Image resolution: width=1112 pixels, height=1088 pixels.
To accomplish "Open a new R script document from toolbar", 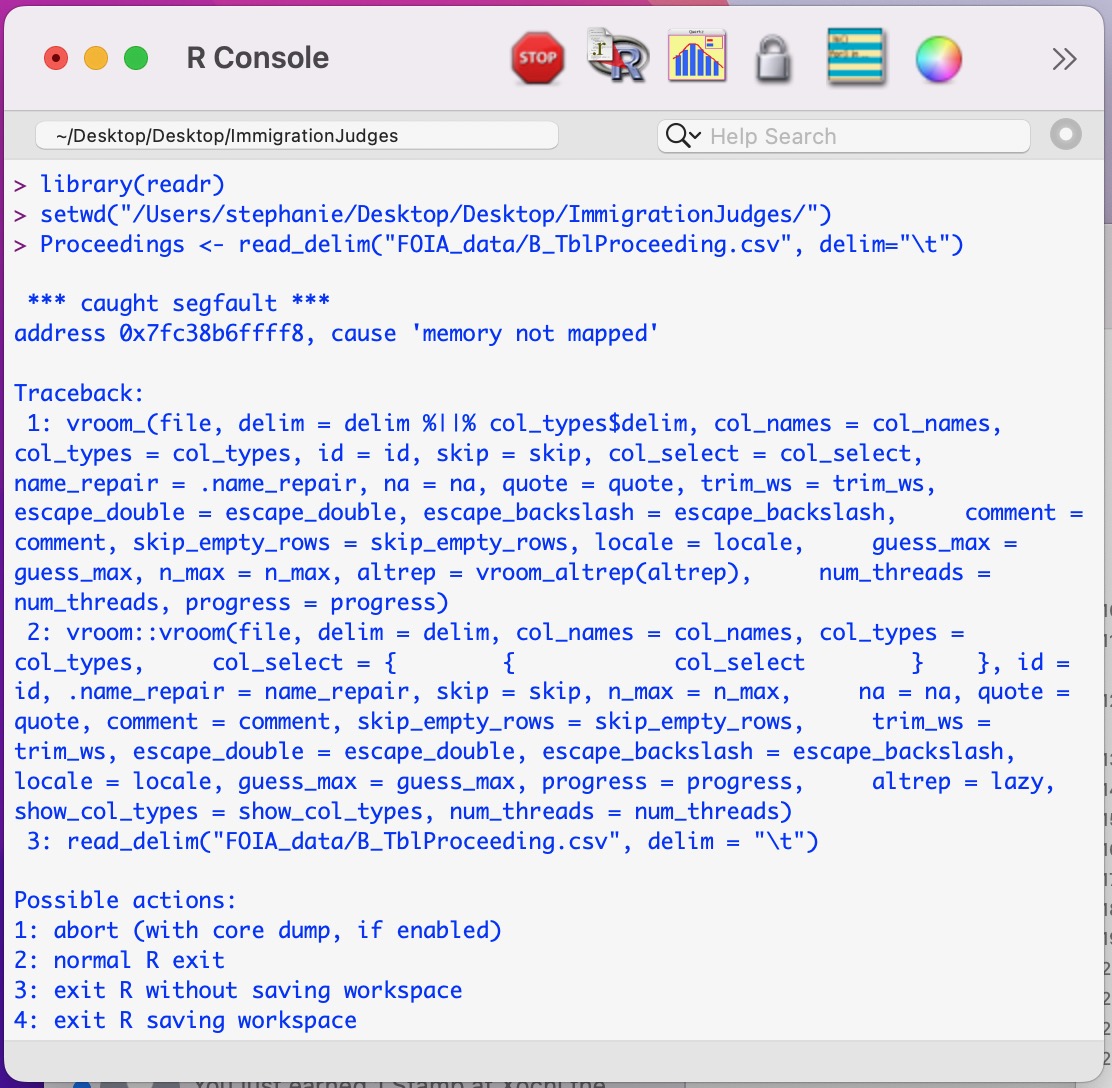I will (x=617, y=57).
